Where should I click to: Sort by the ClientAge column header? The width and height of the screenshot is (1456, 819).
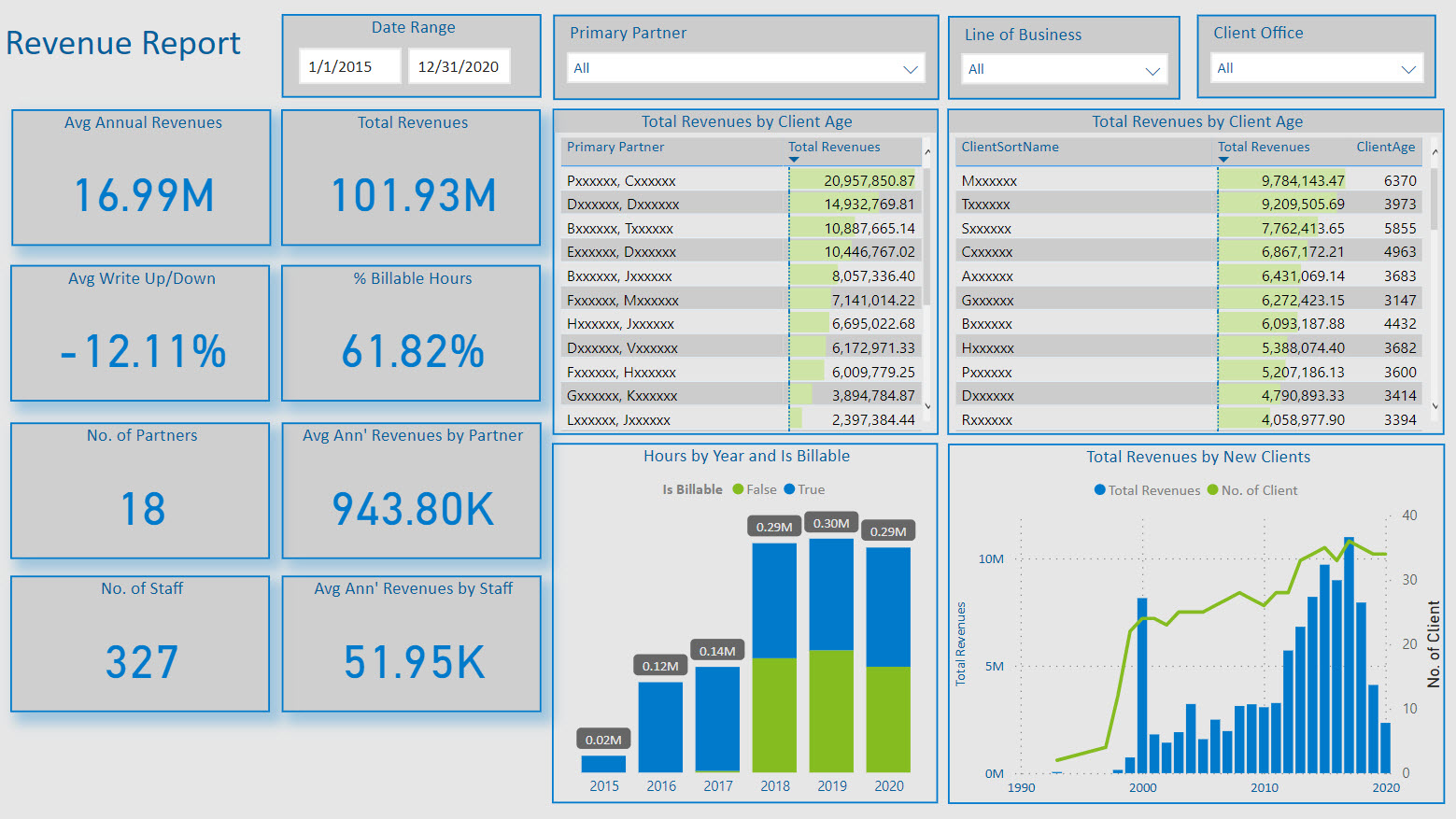pos(1385,147)
